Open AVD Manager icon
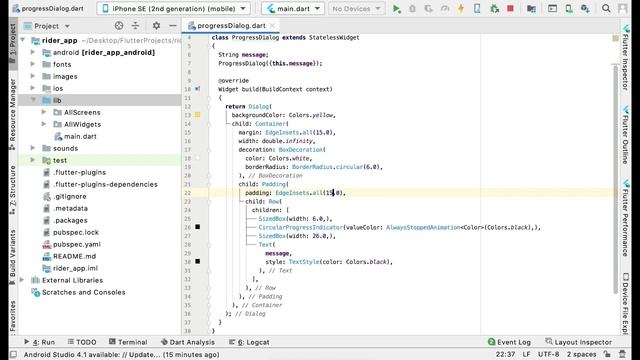Viewport: 640px width, 360px height. [569, 9]
